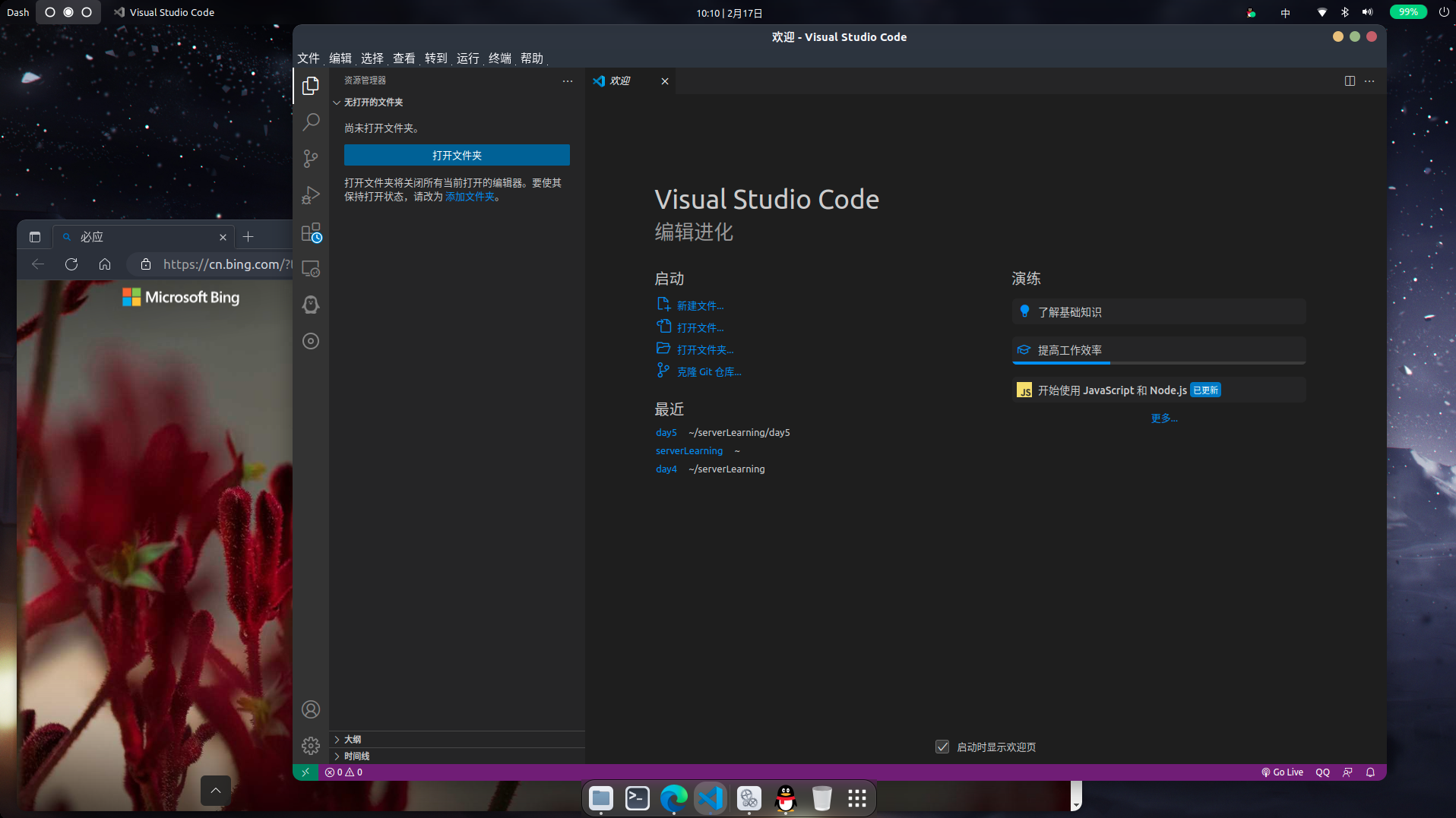The image size is (1456, 818).
Task: Open recent folder serverLearning
Action: (x=689, y=450)
